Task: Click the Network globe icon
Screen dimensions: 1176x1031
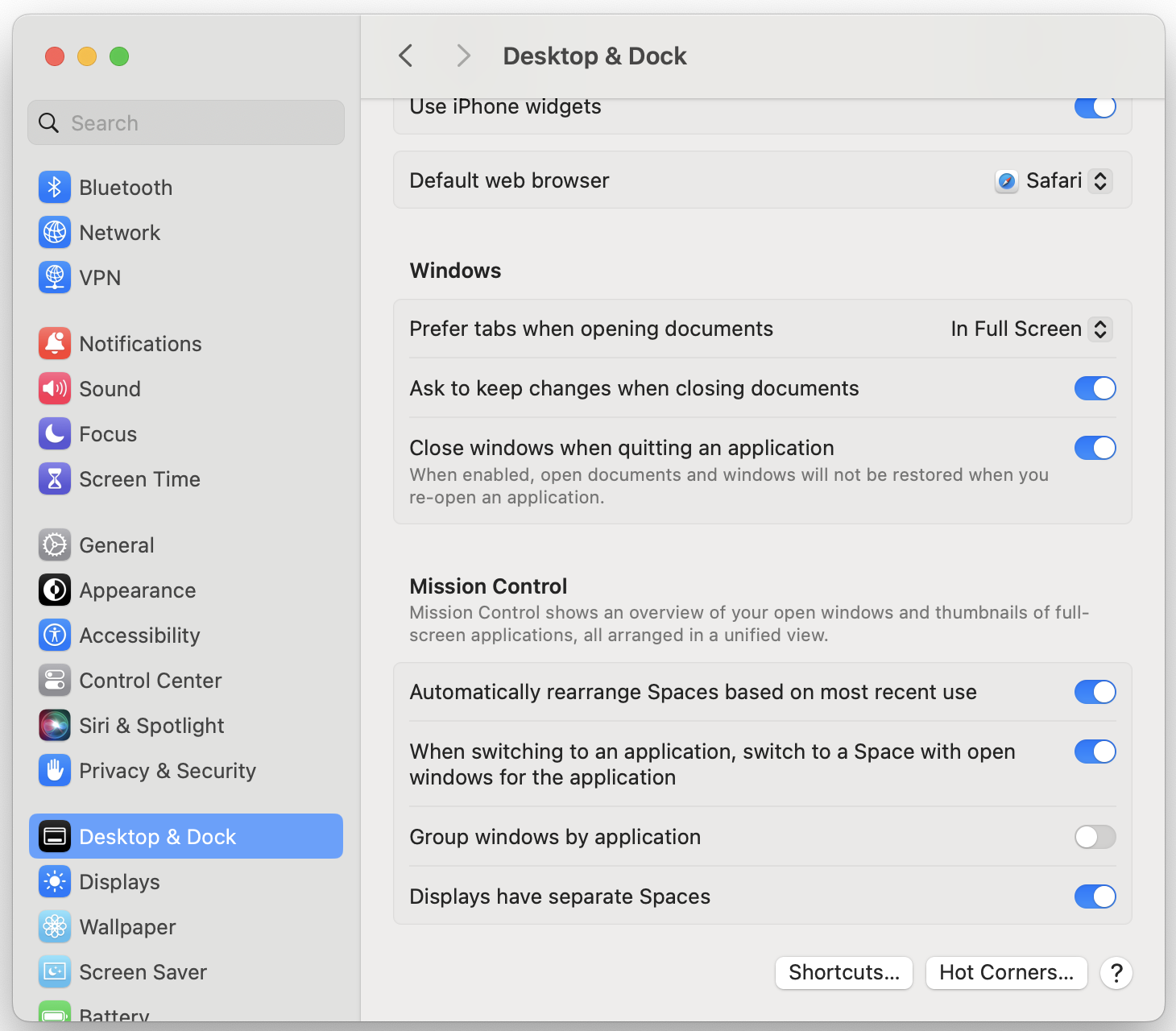Action: click(x=55, y=233)
